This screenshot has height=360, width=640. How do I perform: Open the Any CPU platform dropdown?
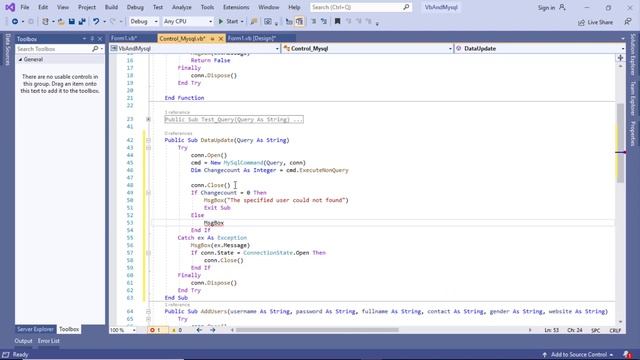coord(210,21)
